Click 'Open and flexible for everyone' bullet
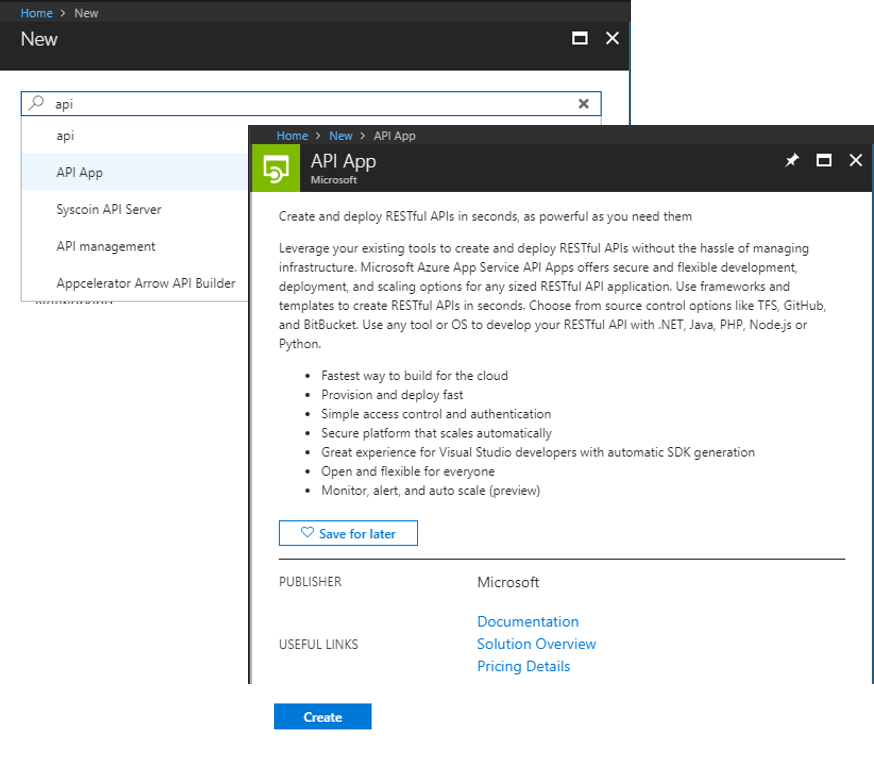This screenshot has width=874, height=764. pos(407,471)
